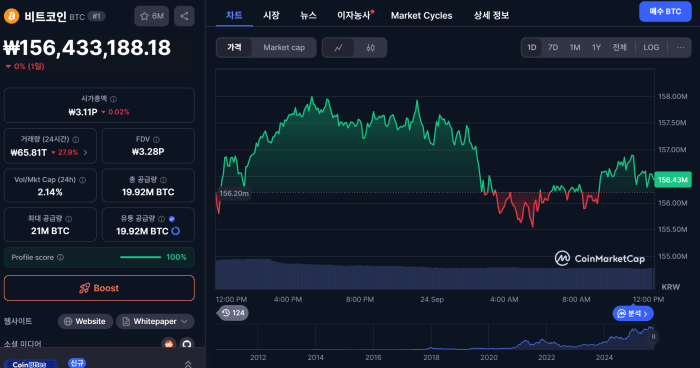The width and height of the screenshot is (700, 368).
Task: Show info for 거래량 (24시간)
Action: tap(76, 140)
